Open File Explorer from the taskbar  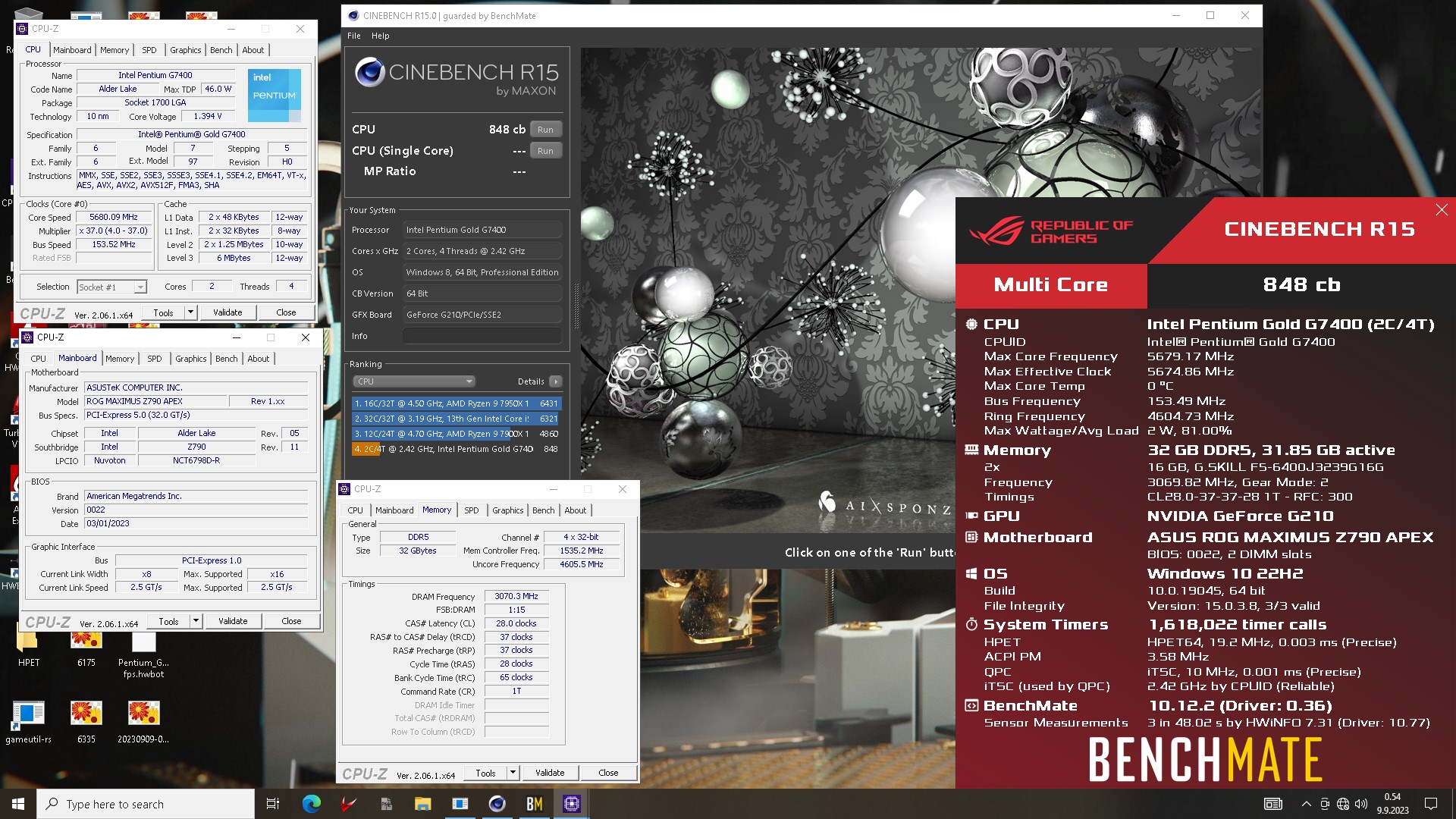coord(422,804)
